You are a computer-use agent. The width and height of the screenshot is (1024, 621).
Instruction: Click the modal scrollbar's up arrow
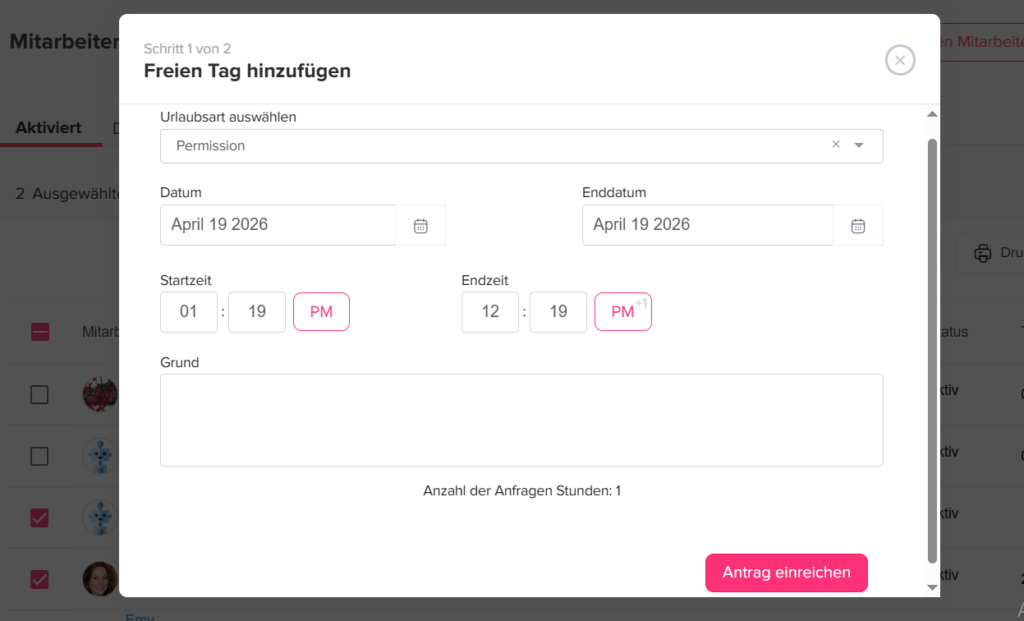pos(932,113)
